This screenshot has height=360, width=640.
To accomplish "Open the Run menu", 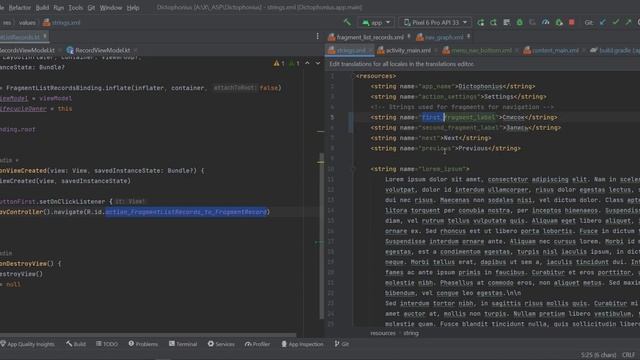I will [58, 8].
